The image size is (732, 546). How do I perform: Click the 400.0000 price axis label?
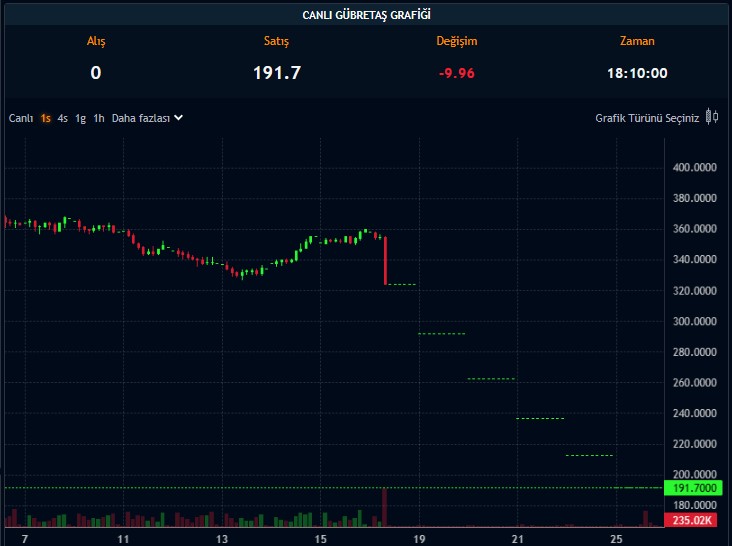(695, 168)
